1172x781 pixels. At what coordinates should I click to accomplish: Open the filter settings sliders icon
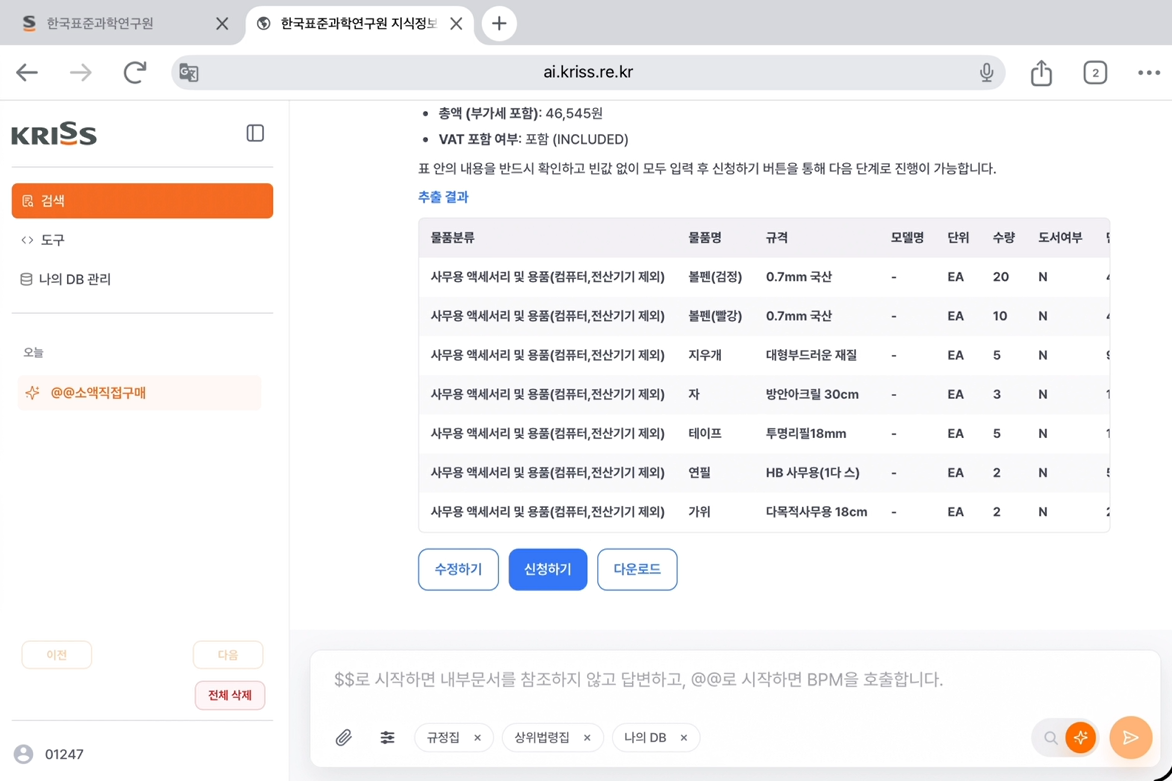(x=387, y=738)
